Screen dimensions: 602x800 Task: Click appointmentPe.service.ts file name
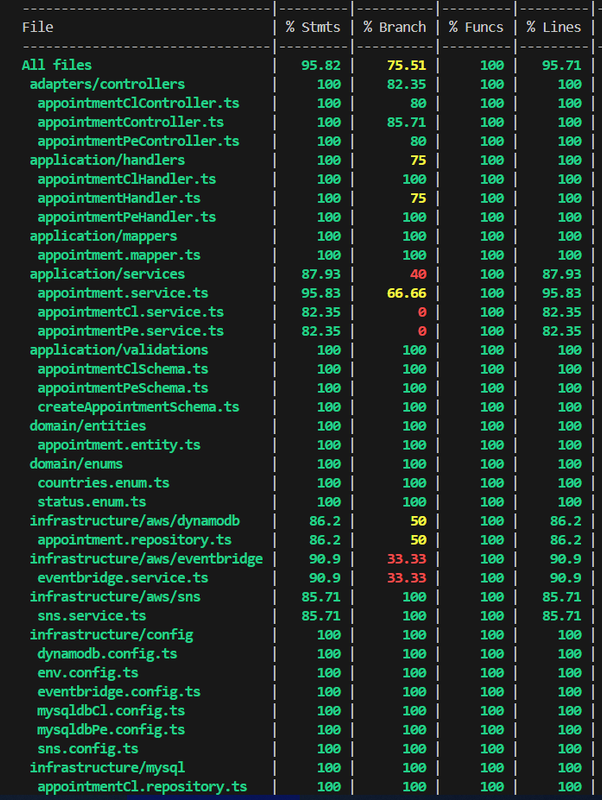(x=131, y=331)
